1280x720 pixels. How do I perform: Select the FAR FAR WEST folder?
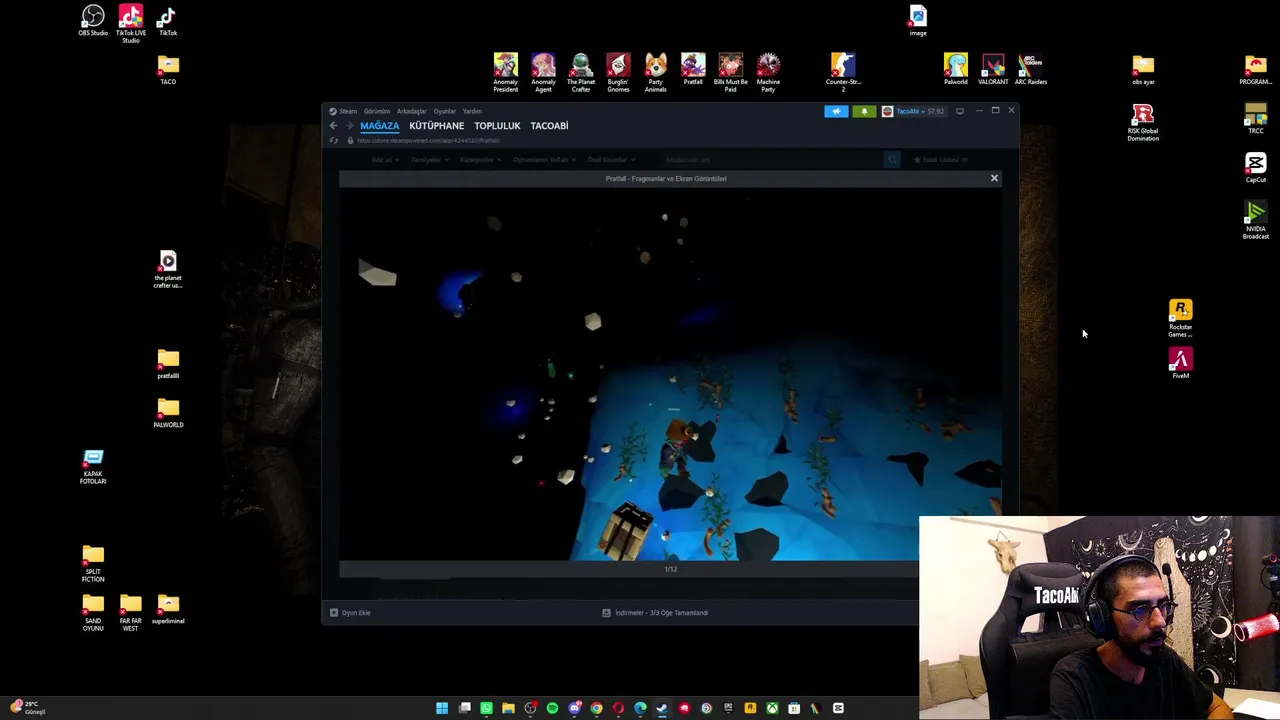click(x=131, y=613)
